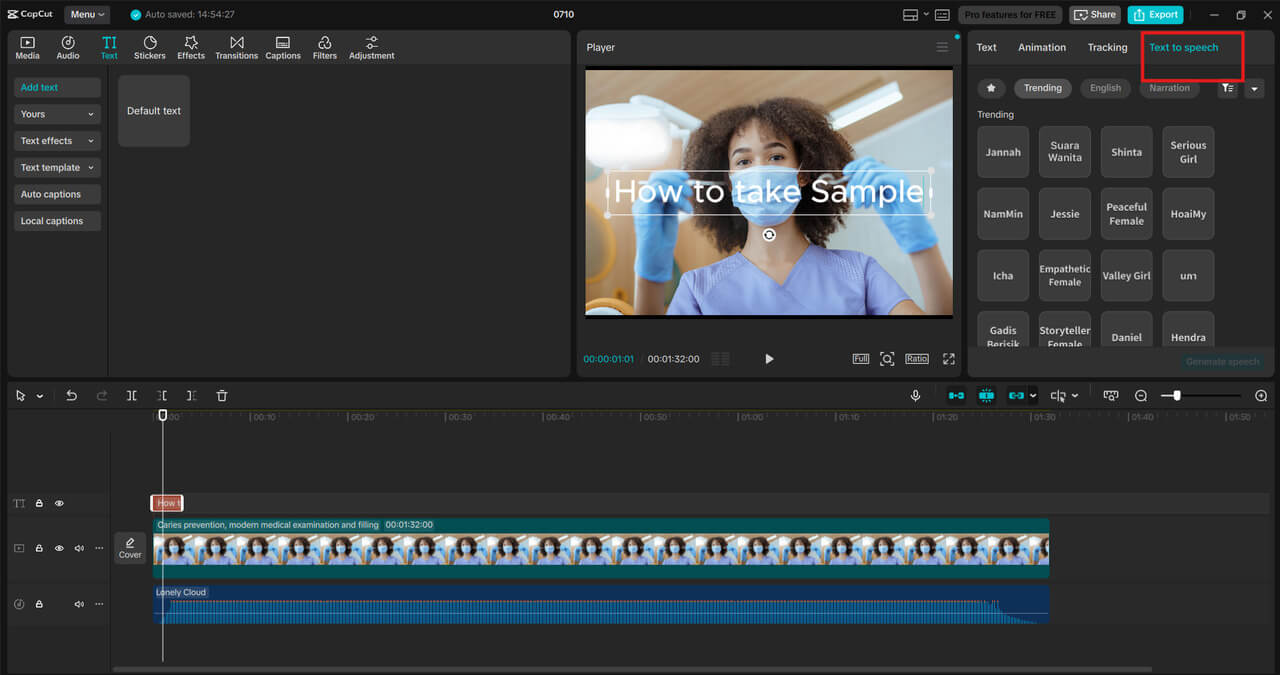Select the Audio panel icon
This screenshot has height=675, width=1280.
[67, 46]
